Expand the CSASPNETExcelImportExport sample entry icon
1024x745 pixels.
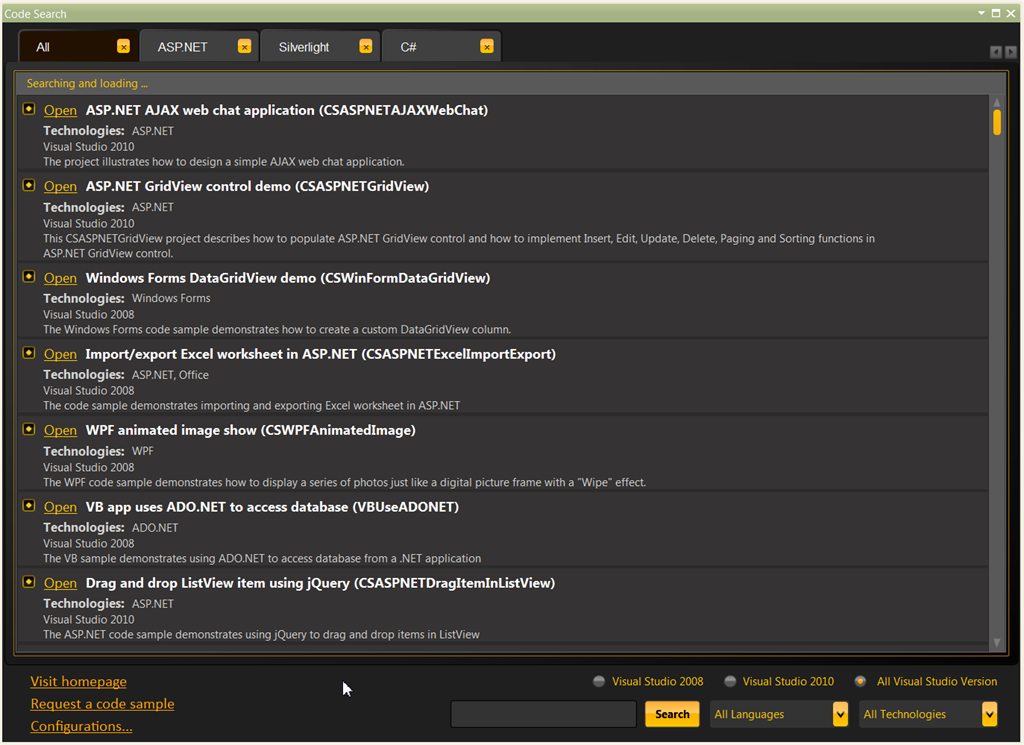[29, 353]
